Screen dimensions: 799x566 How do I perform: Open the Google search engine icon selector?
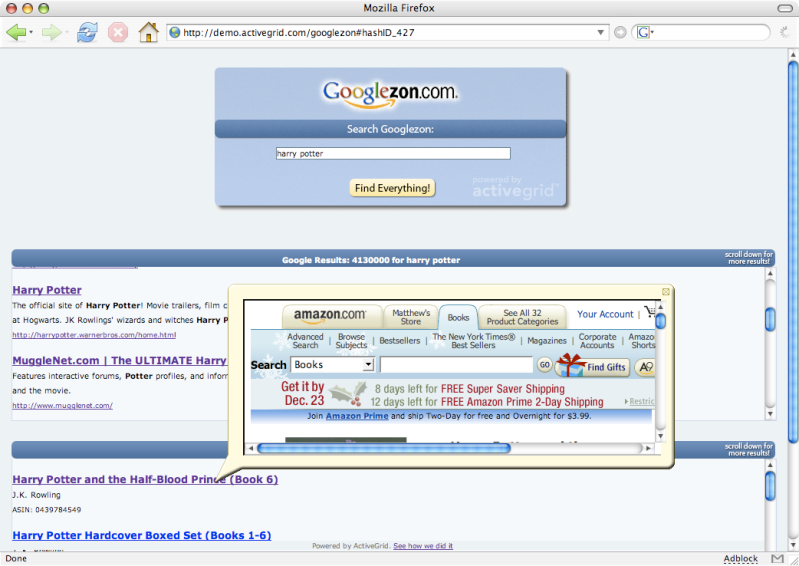click(645, 33)
